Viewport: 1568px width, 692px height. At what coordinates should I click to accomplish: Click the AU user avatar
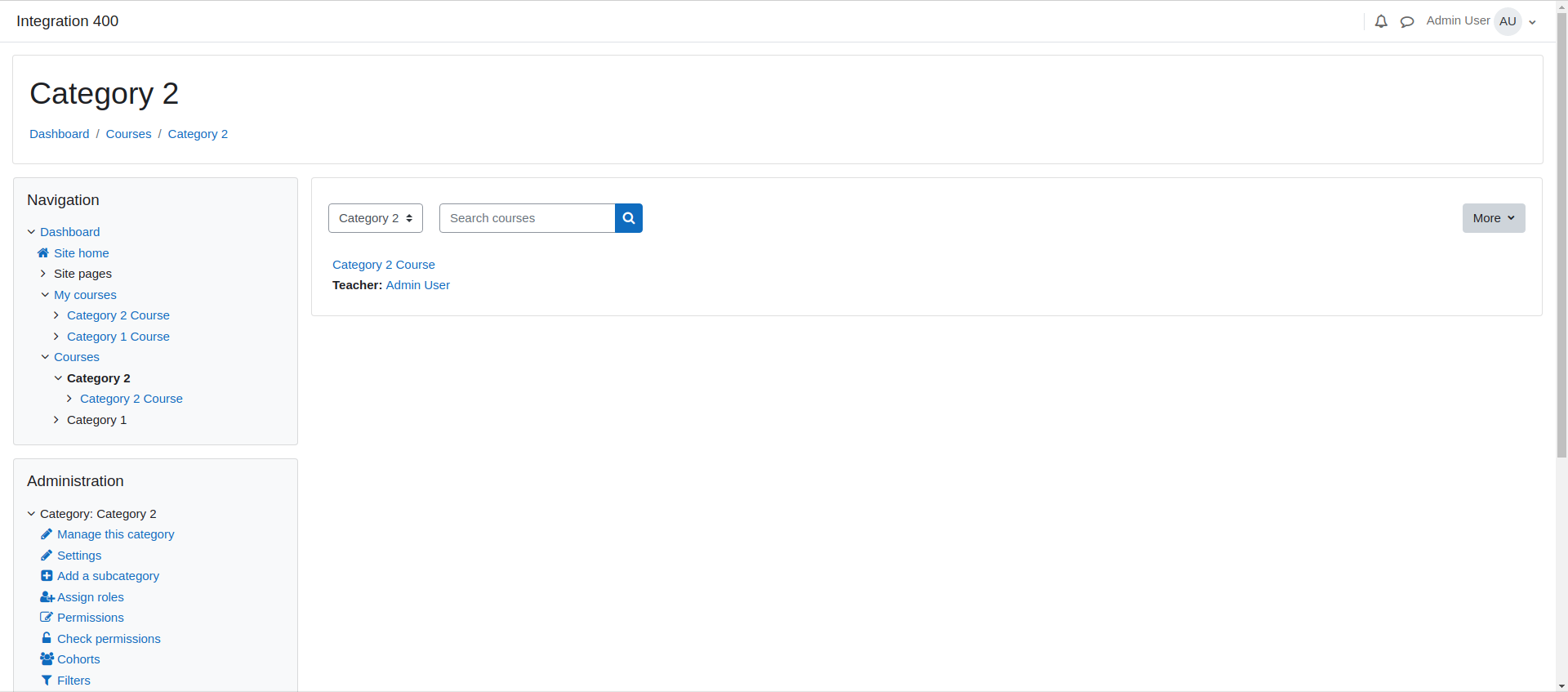[x=1508, y=21]
